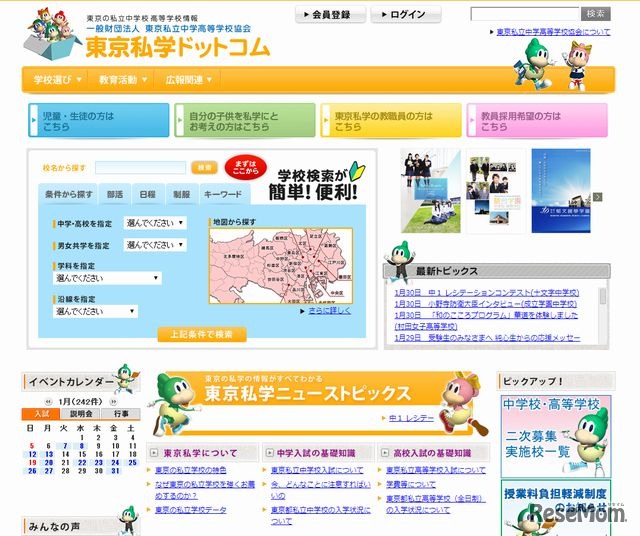Open the 中1 レシテー news ticker link
The height and width of the screenshot is (536, 640).
[411, 418]
